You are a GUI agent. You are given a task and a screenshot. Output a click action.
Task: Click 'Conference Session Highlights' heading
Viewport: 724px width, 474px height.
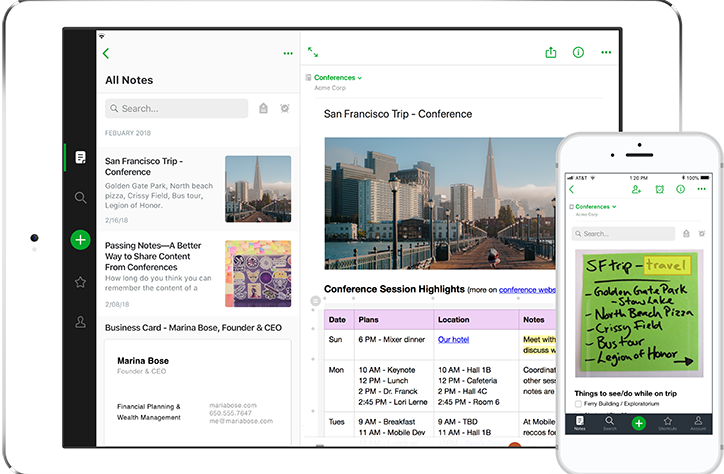tap(394, 289)
